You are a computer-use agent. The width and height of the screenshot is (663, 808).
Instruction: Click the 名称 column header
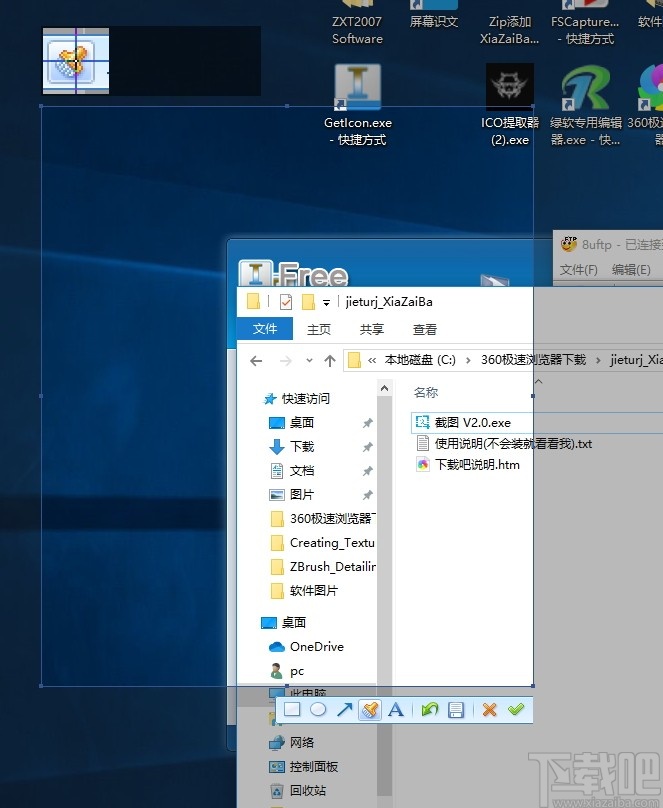426,393
